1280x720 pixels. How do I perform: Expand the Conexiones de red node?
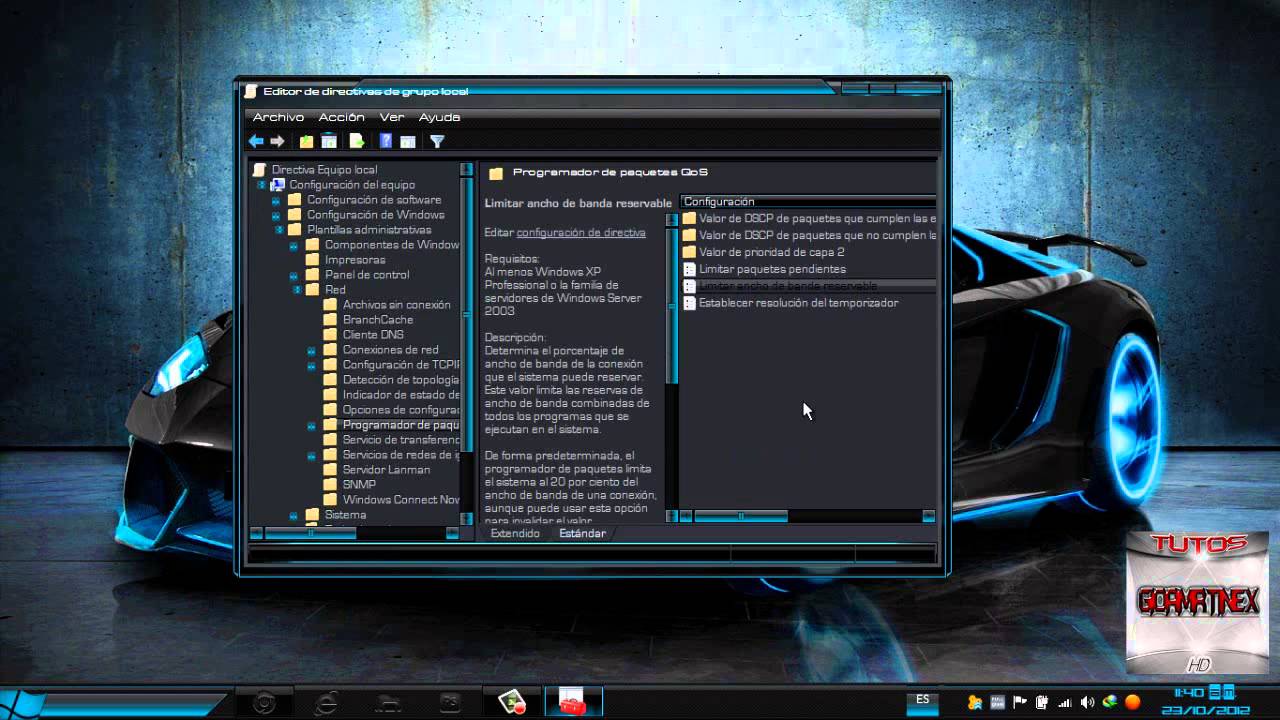click(x=312, y=350)
